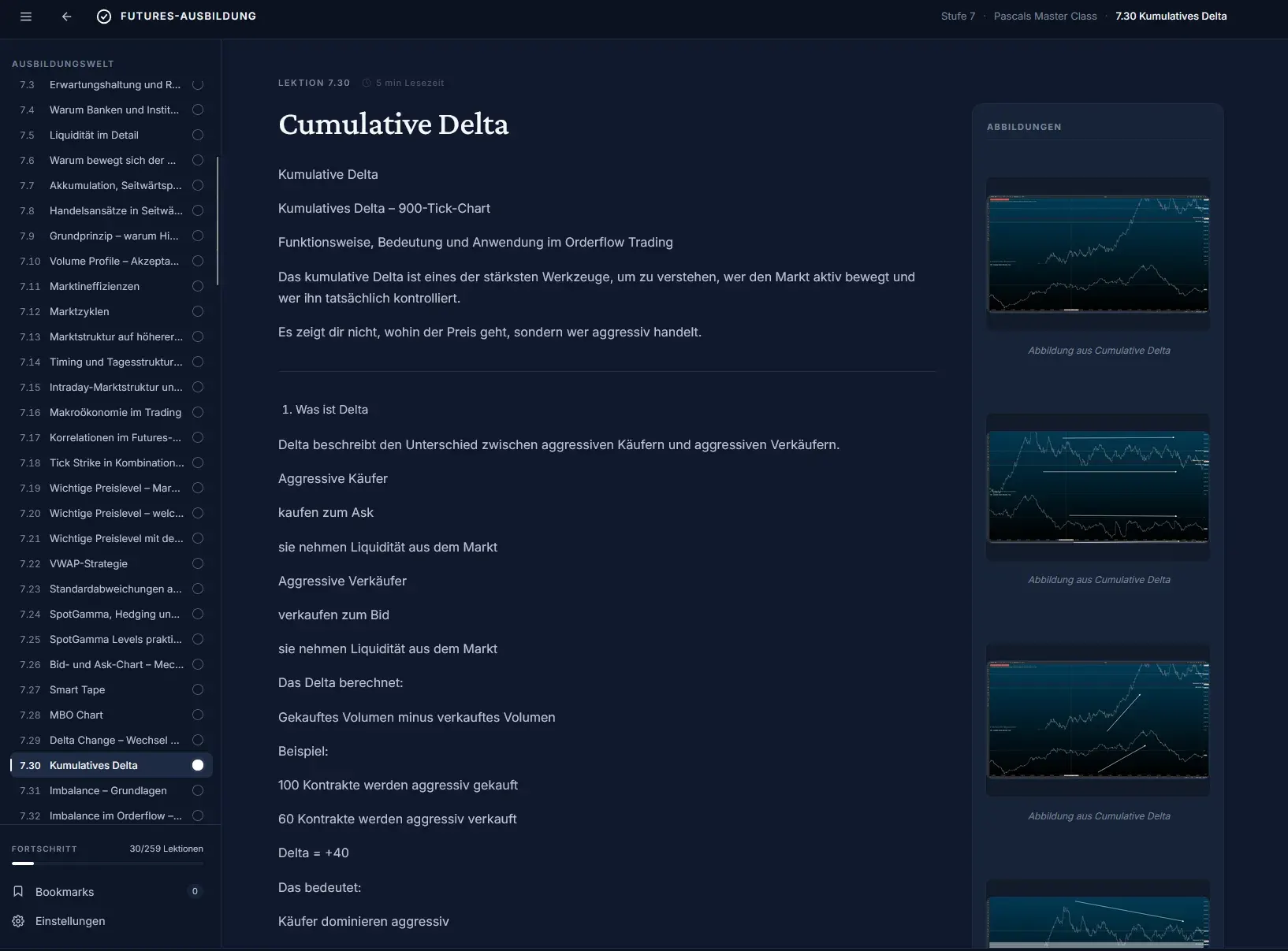This screenshot has width=1288, height=951.
Task: Click the Bookmarks count badge 0
Action: [x=195, y=891]
